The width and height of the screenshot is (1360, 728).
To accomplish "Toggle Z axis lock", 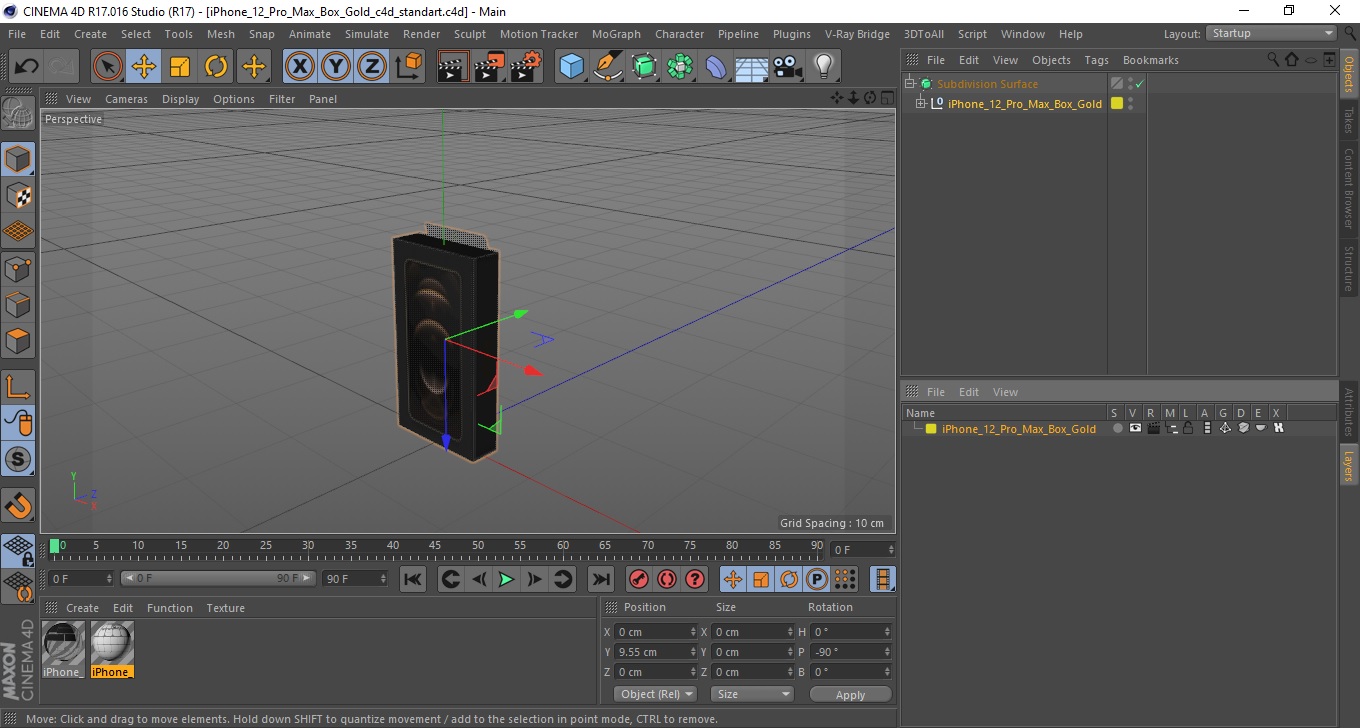I will (372, 67).
